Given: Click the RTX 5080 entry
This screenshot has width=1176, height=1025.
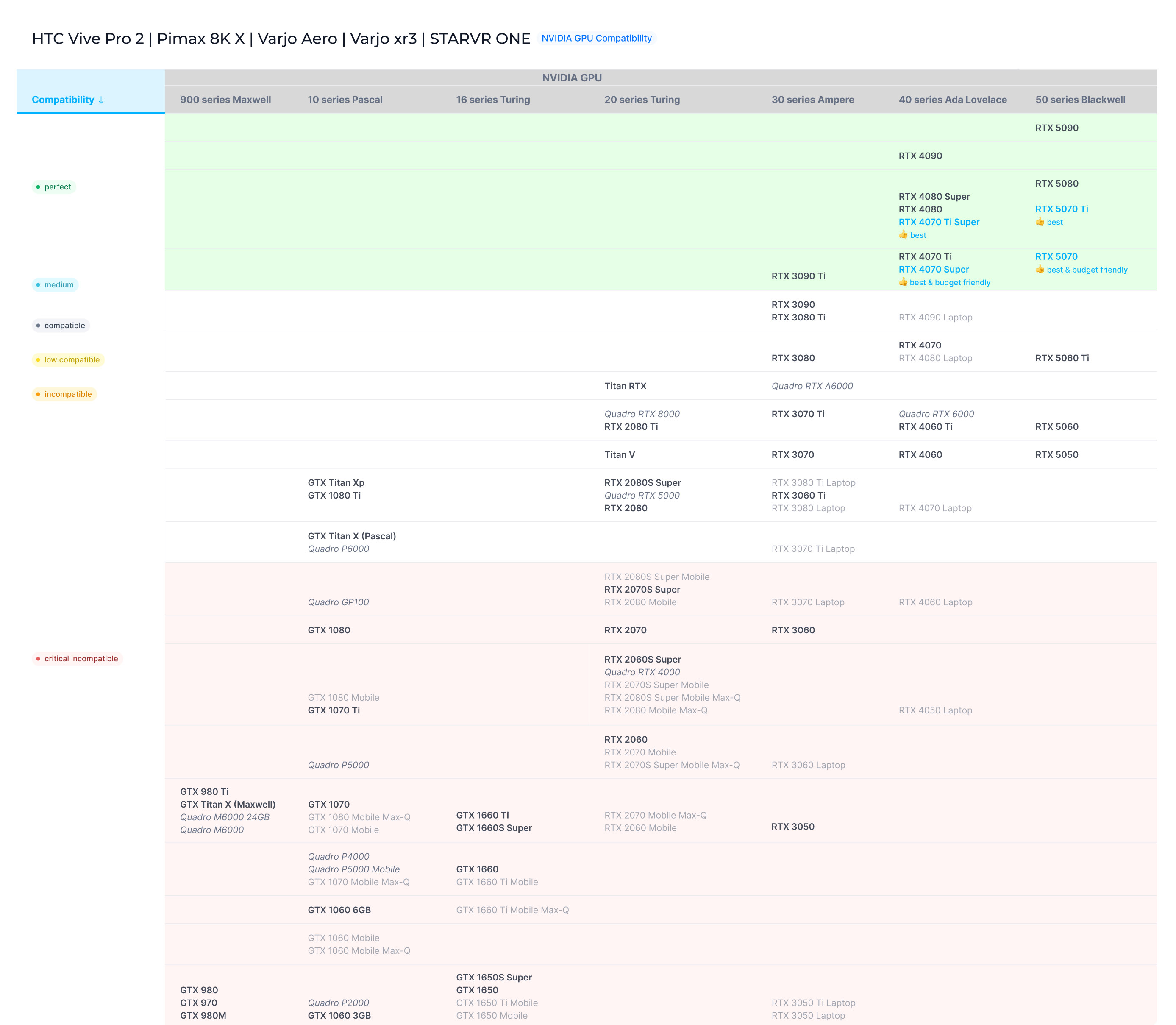Looking at the screenshot, I should (x=1056, y=184).
